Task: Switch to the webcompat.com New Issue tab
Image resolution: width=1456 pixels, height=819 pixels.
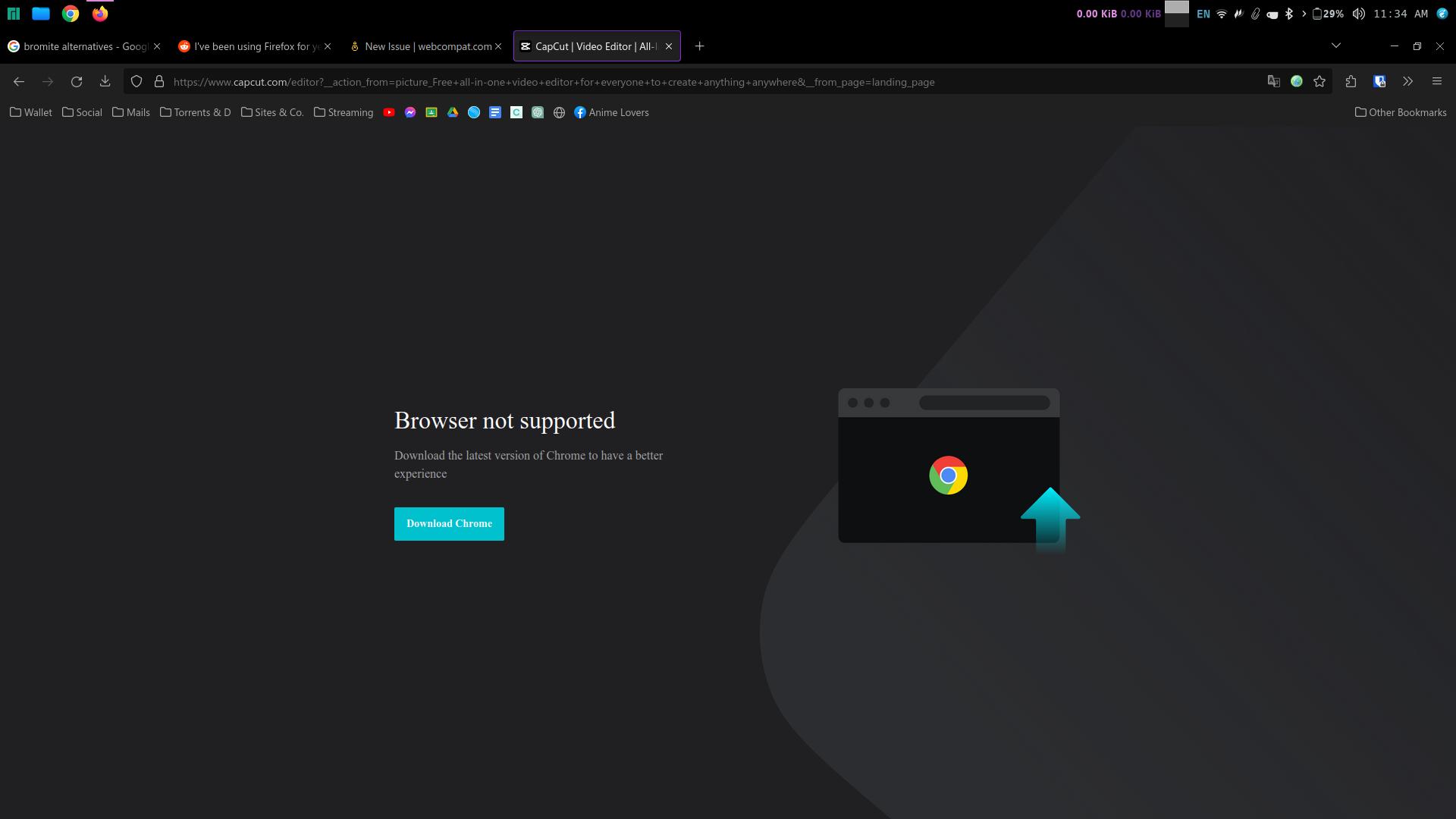Action: pyautogui.click(x=421, y=46)
